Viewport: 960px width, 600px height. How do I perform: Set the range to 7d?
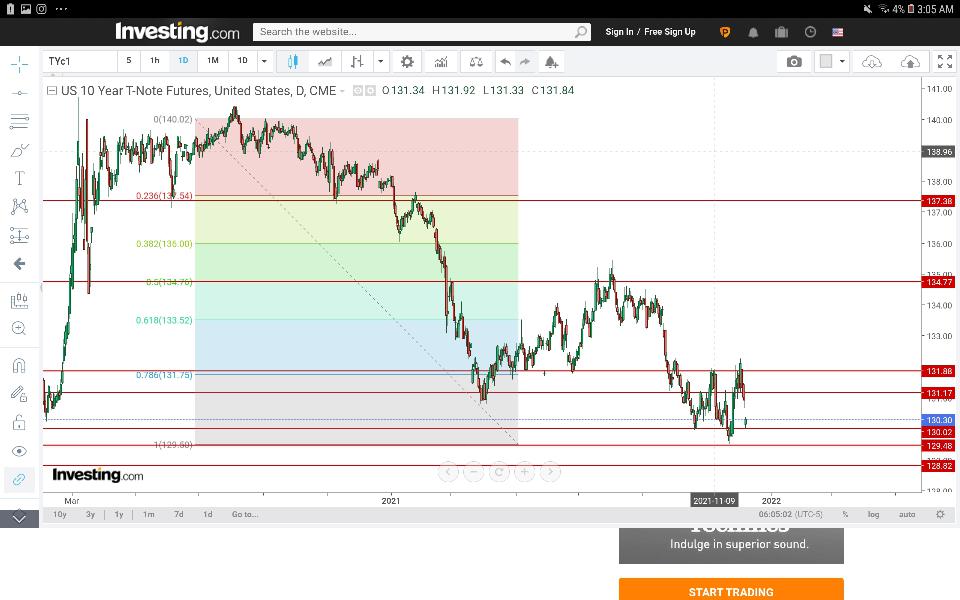pyautogui.click(x=178, y=514)
